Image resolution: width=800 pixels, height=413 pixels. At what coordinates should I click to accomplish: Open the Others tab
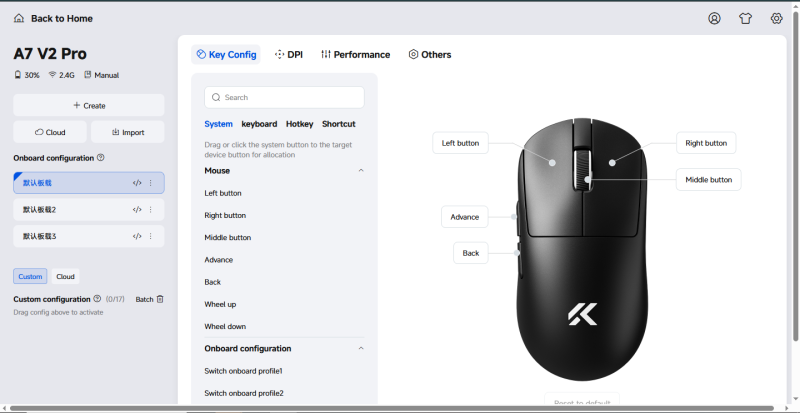pos(430,55)
